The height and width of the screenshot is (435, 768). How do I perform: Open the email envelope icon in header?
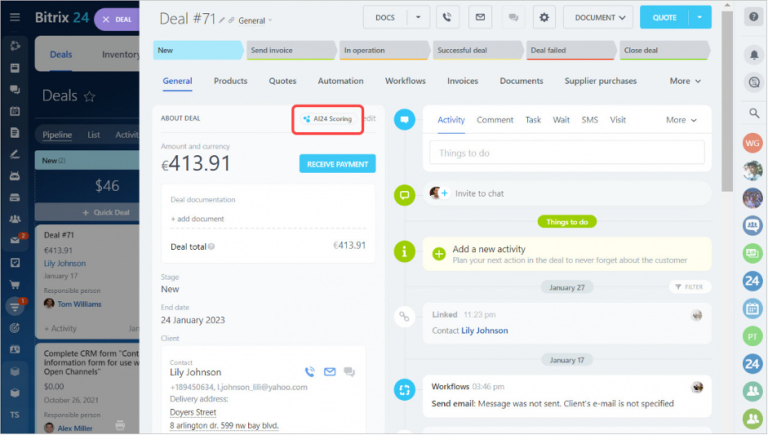pyautogui.click(x=480, y=18)
